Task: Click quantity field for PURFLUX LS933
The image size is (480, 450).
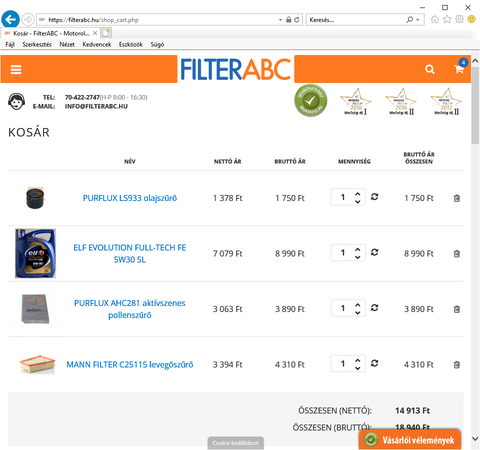Action: point(342,197)
